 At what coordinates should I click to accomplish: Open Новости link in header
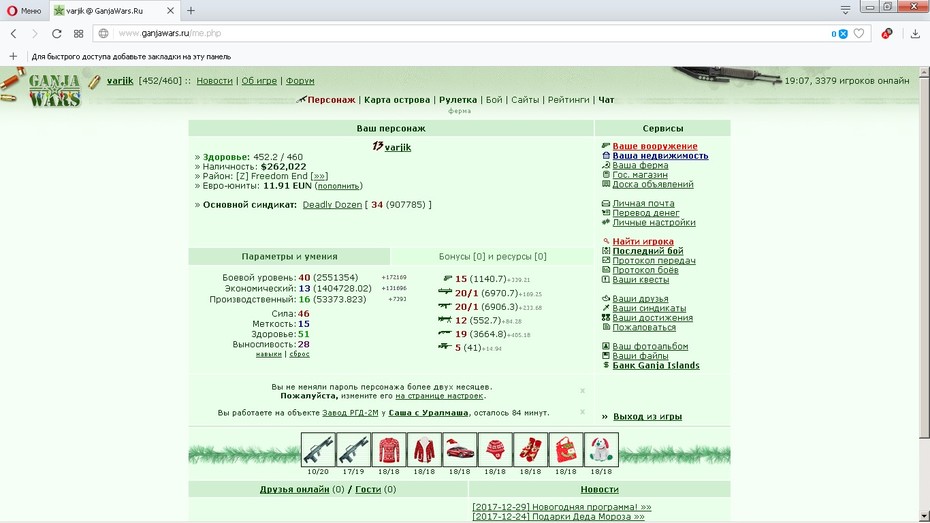(214, 81)
